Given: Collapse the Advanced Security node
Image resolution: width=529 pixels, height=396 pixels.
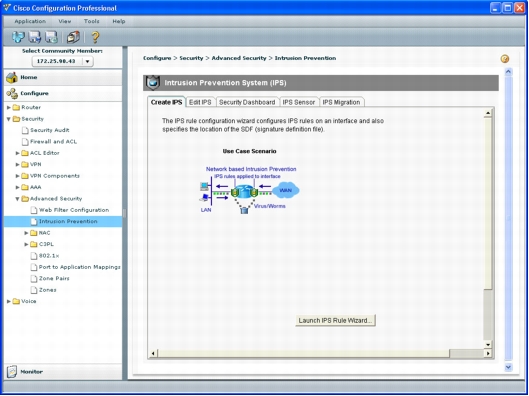Looking at the screenshot, I should (x=18, y=199).
